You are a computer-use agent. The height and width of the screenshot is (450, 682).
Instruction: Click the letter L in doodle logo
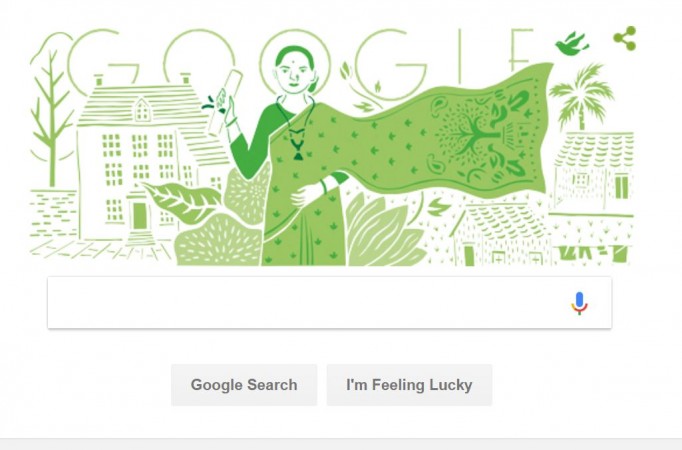pos(461,57)
